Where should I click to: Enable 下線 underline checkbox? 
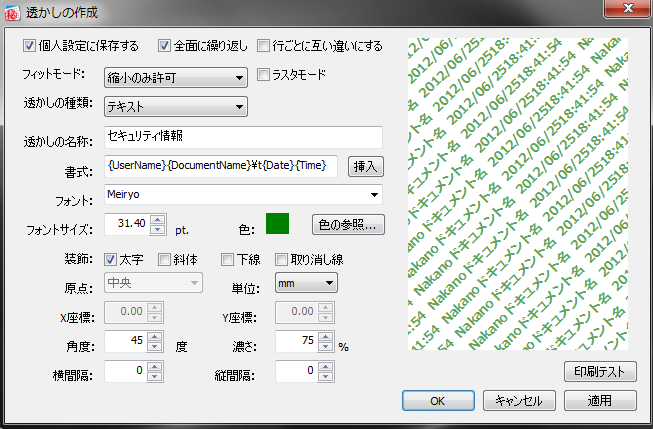[x=227, y=259]
